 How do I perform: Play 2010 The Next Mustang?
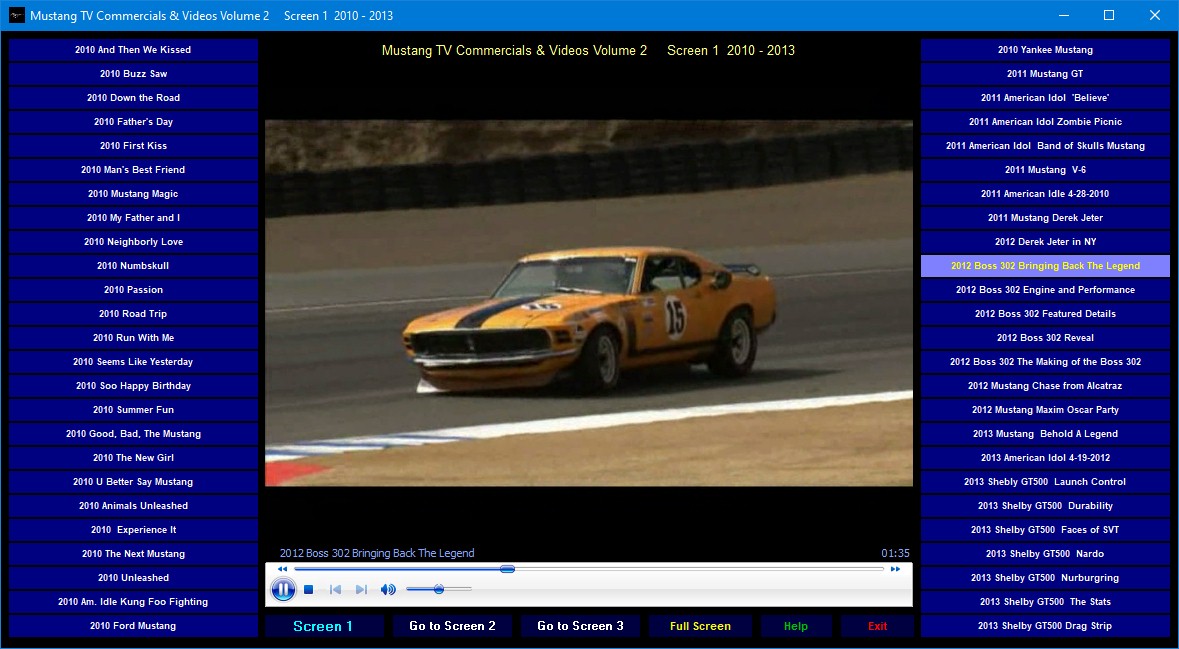[133, 554]
